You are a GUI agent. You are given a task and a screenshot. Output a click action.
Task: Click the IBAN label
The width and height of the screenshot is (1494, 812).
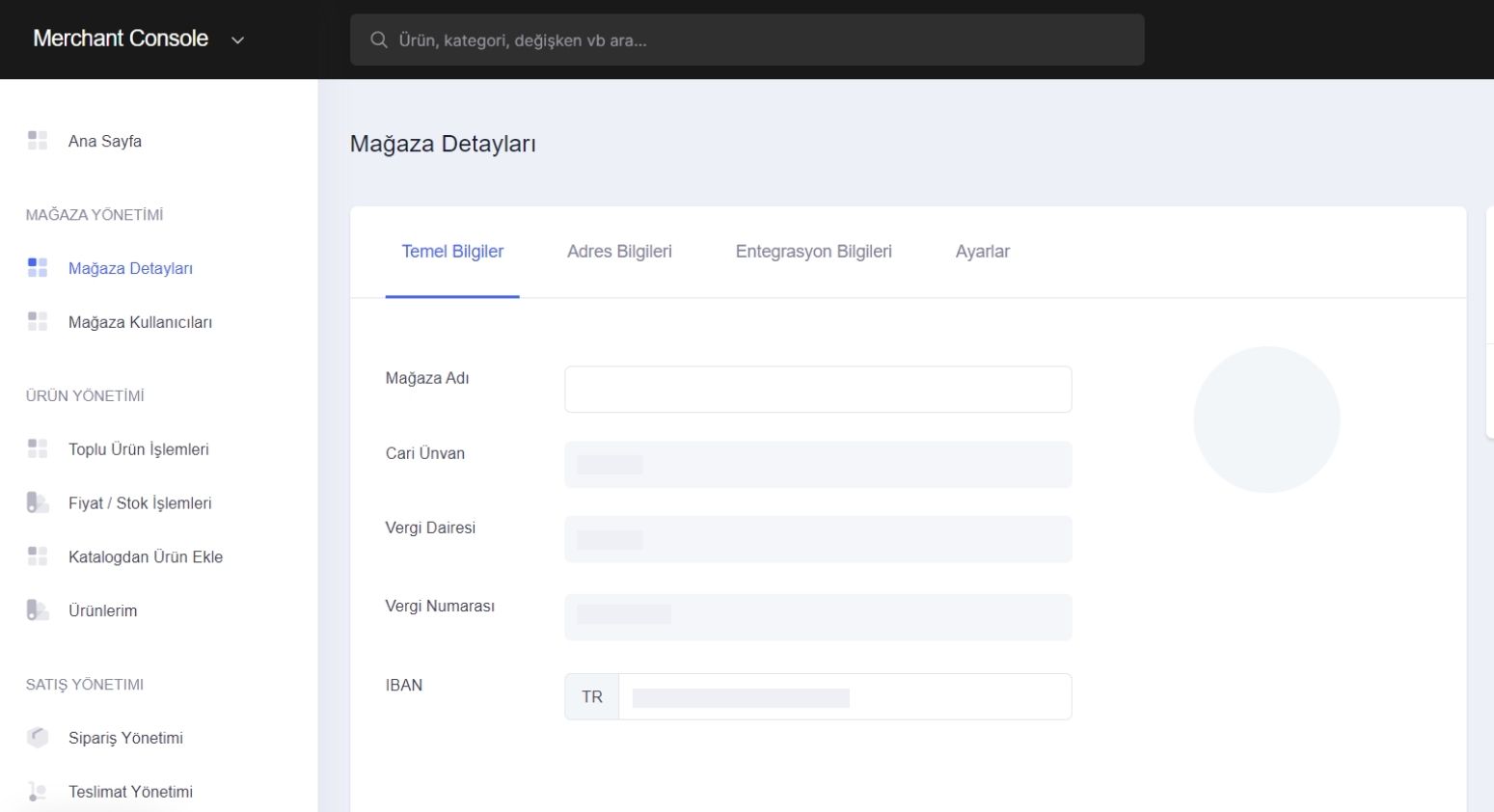click(404, 685)
